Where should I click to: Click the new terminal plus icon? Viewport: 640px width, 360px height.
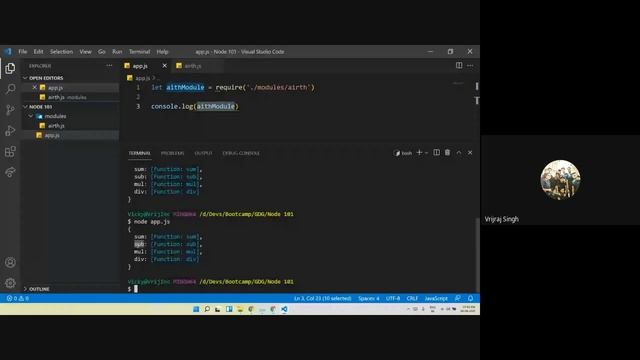point(419,152)
